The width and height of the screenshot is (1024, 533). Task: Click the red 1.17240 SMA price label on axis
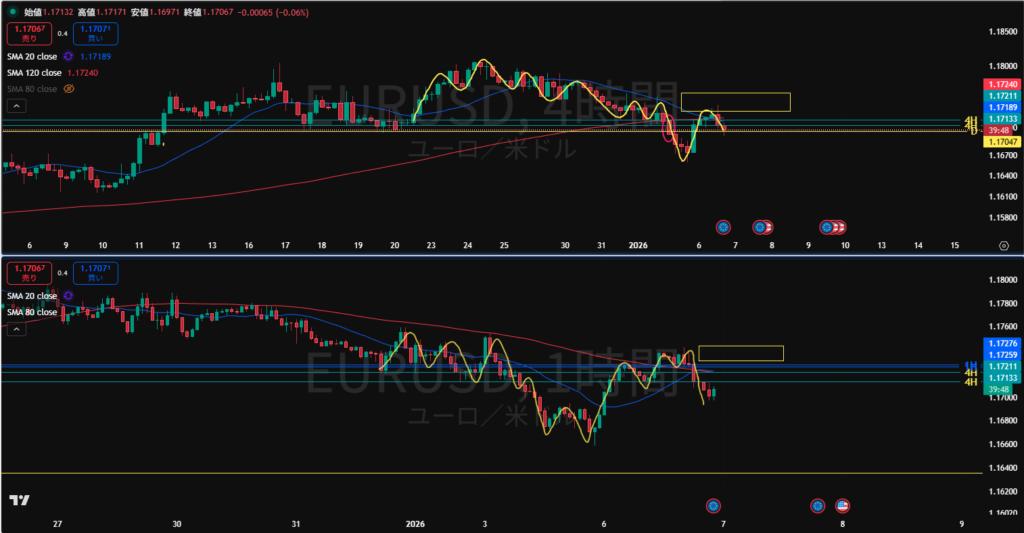click(1002, 84)
